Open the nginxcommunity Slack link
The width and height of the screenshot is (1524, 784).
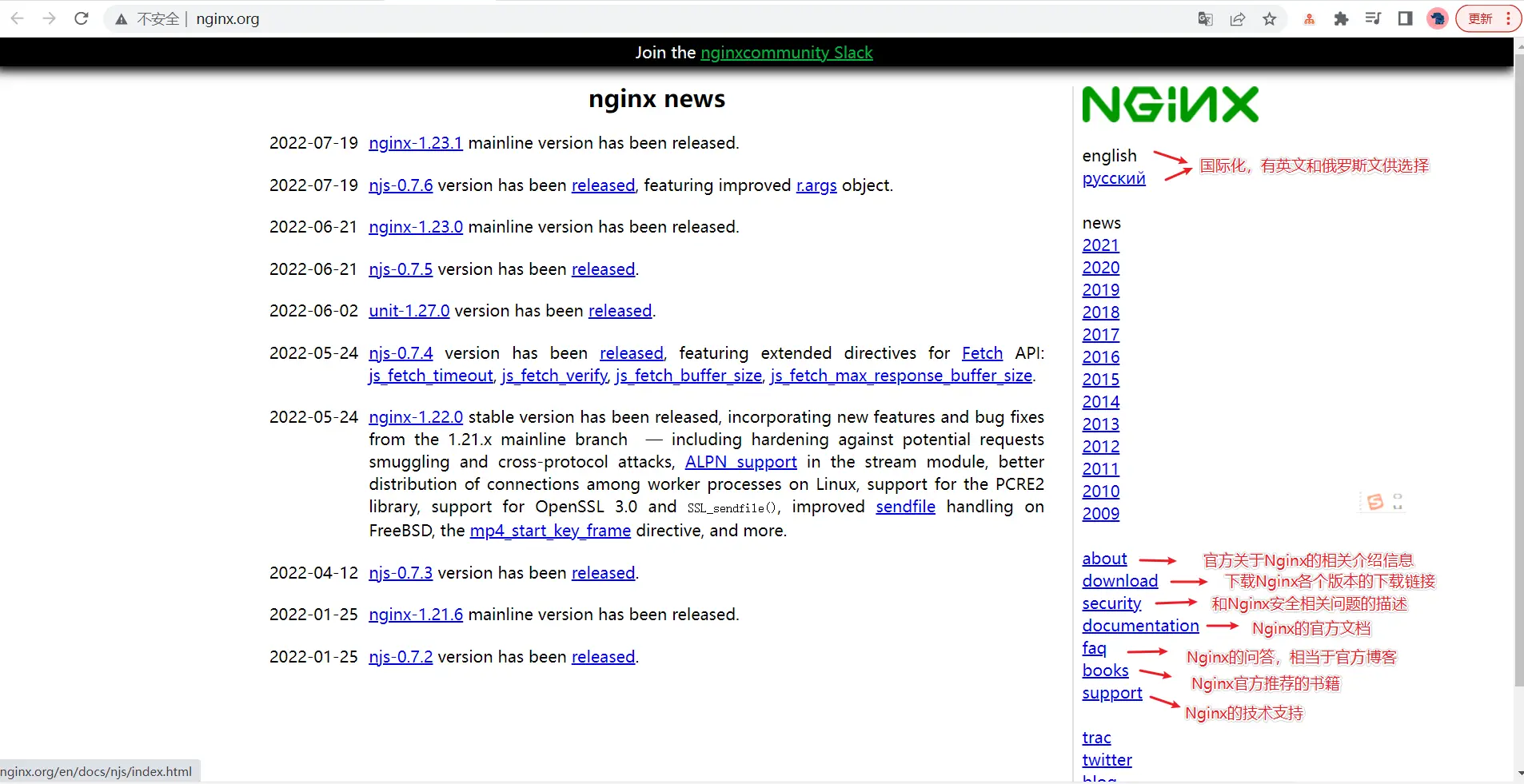[x=787, y=53]
